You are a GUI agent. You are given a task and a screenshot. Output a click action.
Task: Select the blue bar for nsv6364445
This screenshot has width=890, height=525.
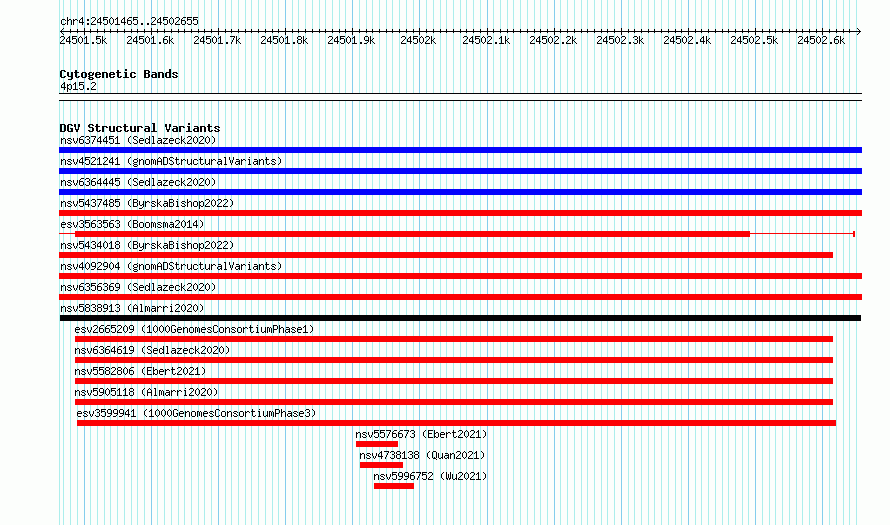[460, 192]
